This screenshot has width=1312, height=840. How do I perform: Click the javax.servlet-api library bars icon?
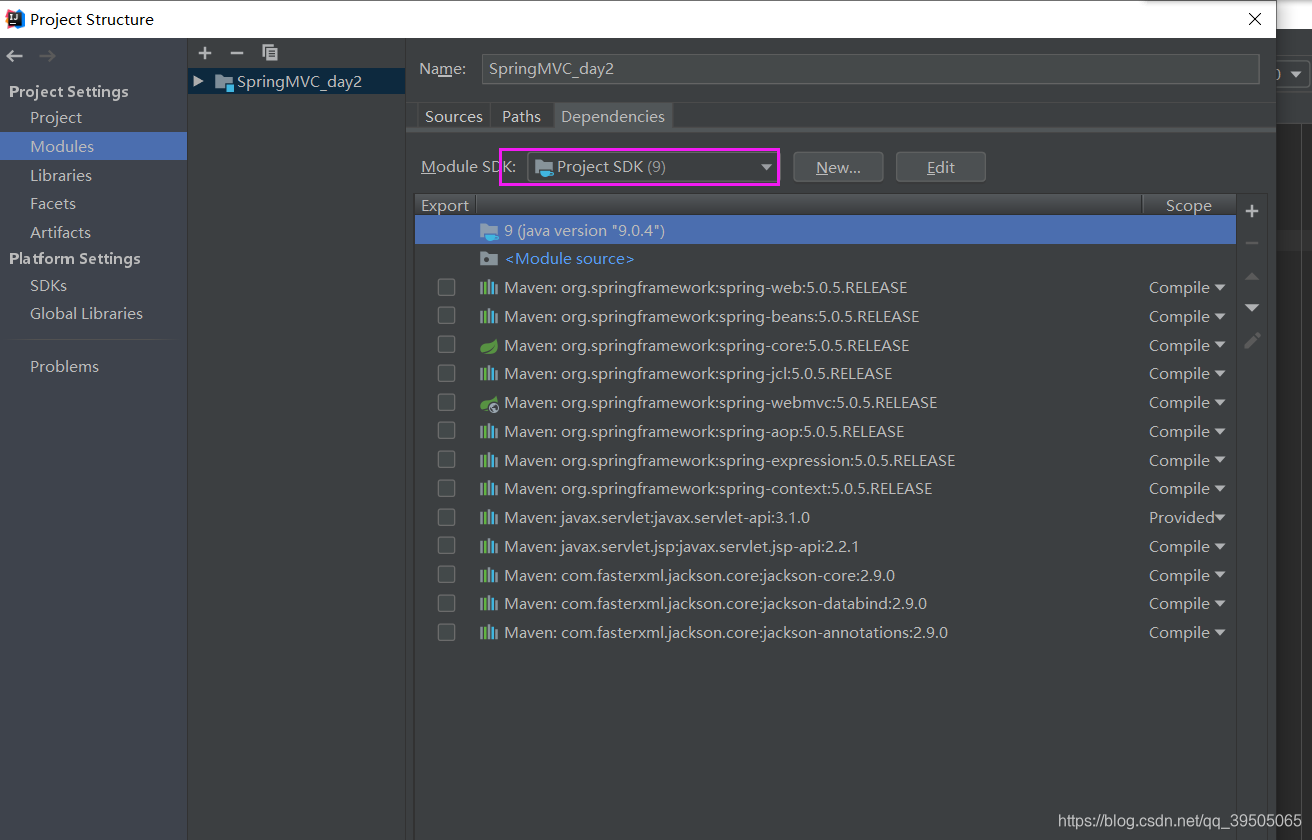[x=489, y=518]
